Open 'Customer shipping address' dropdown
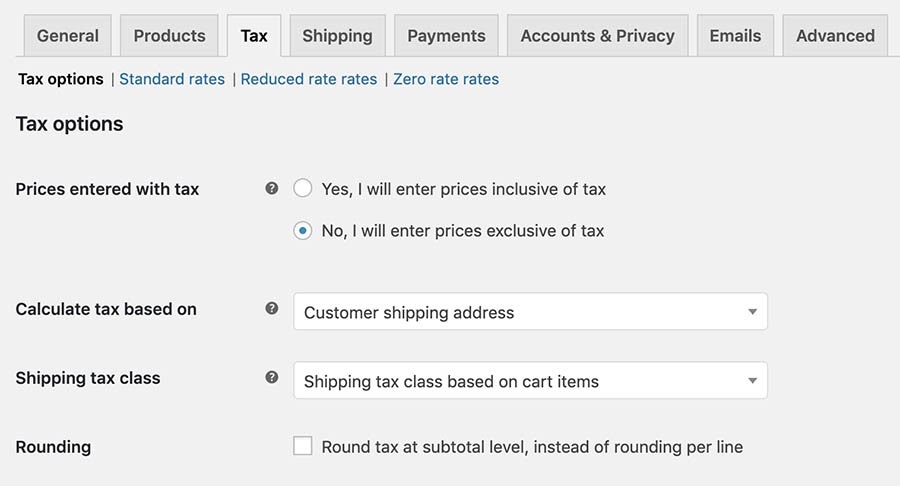Screen dimensions: 900x486 tap(530, 312)
